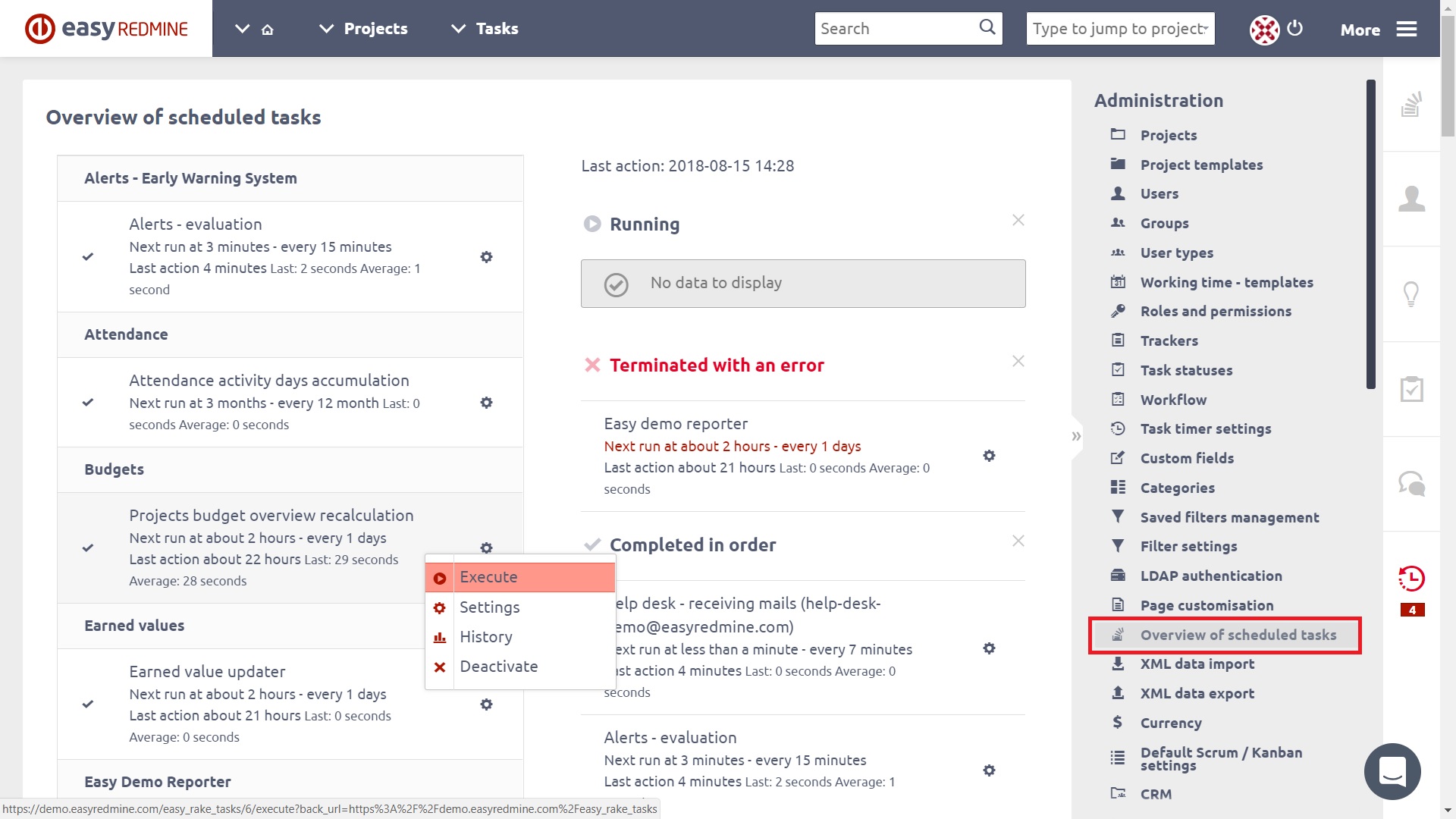Open the clipboard checklist sidebar icon
This screenshot has width=1456, height=819.
point(1411,389)
